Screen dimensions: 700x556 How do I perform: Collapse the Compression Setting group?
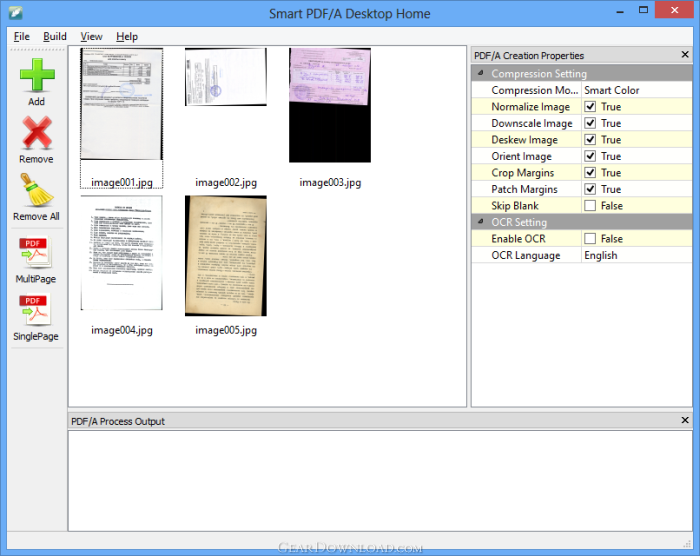[x=481, y=73]
